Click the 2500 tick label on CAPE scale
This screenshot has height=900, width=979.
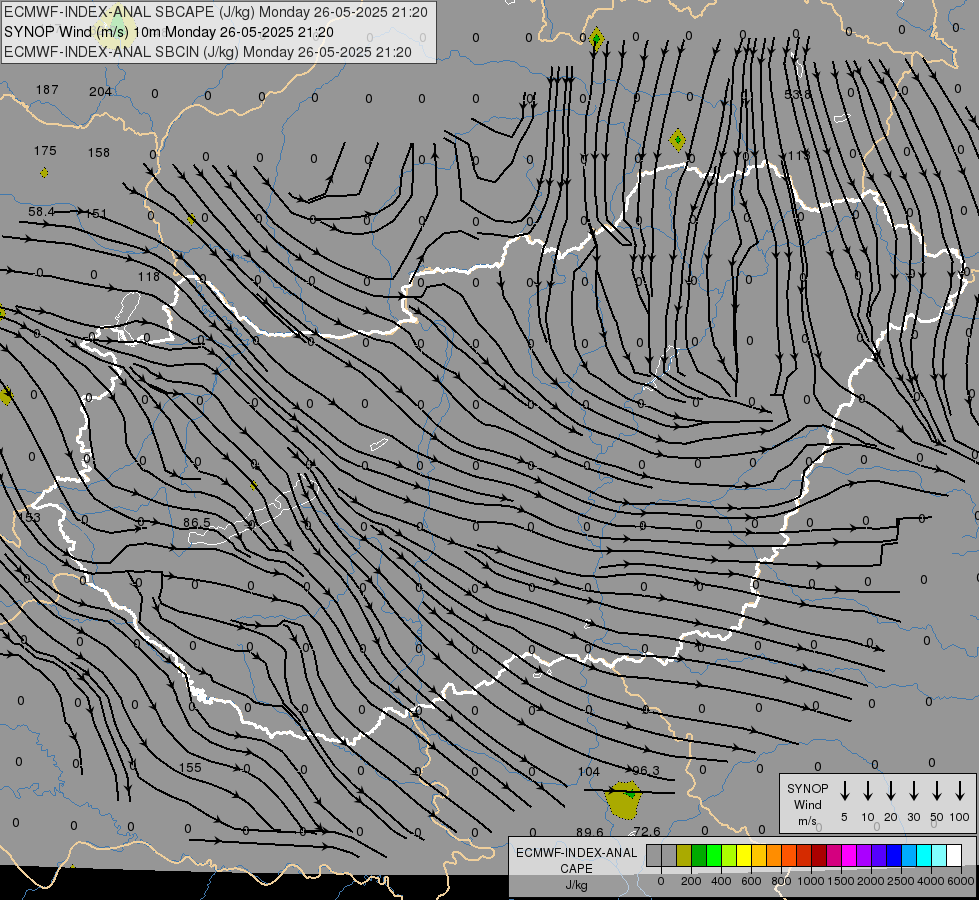click(900, 881)
